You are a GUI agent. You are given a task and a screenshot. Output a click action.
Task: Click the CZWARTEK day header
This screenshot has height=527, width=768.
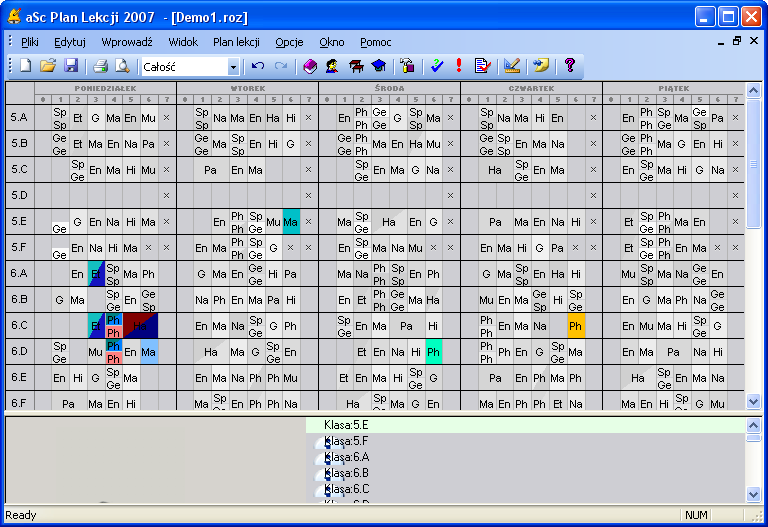click(531, 89)
